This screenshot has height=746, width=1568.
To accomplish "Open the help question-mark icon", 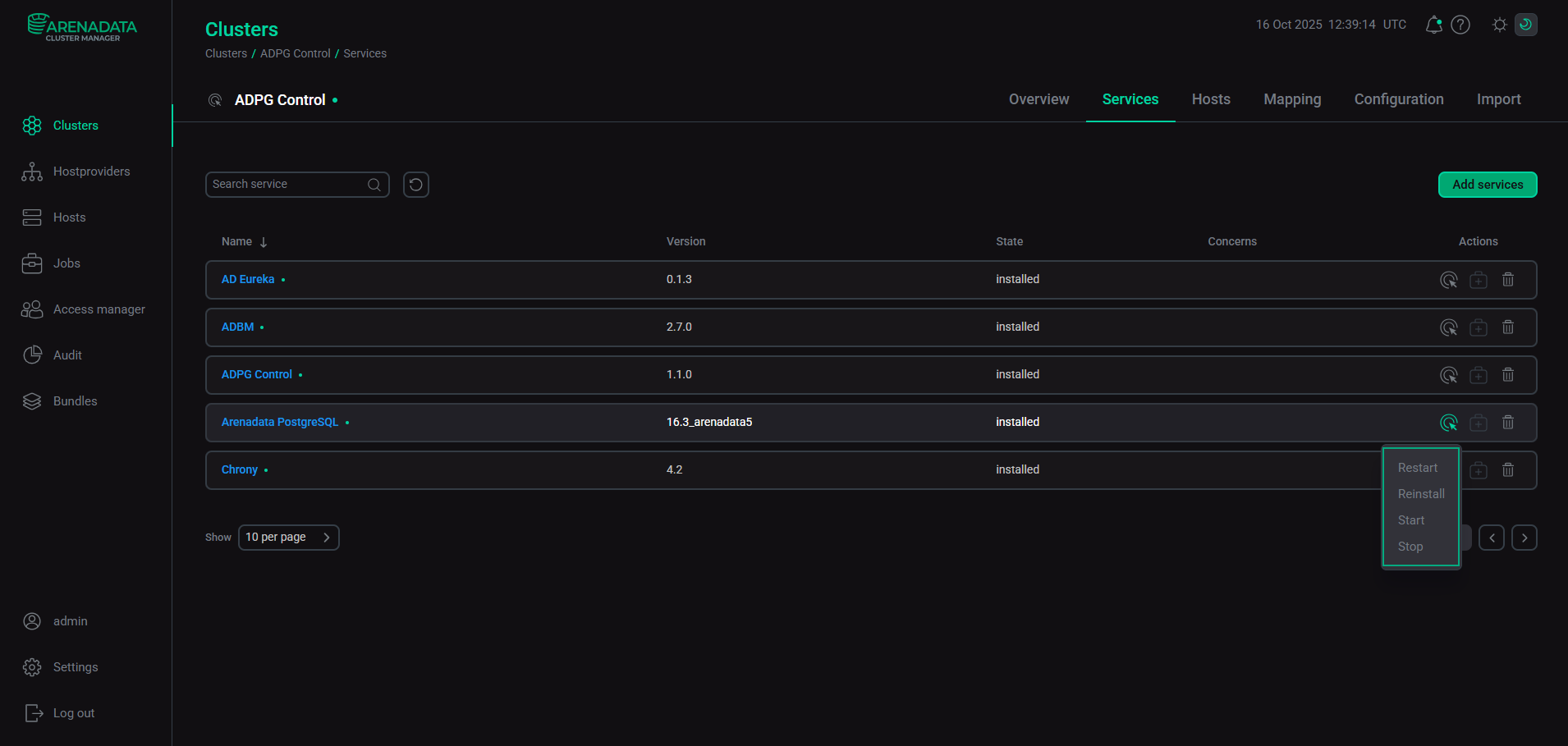I will (1460, 25).
